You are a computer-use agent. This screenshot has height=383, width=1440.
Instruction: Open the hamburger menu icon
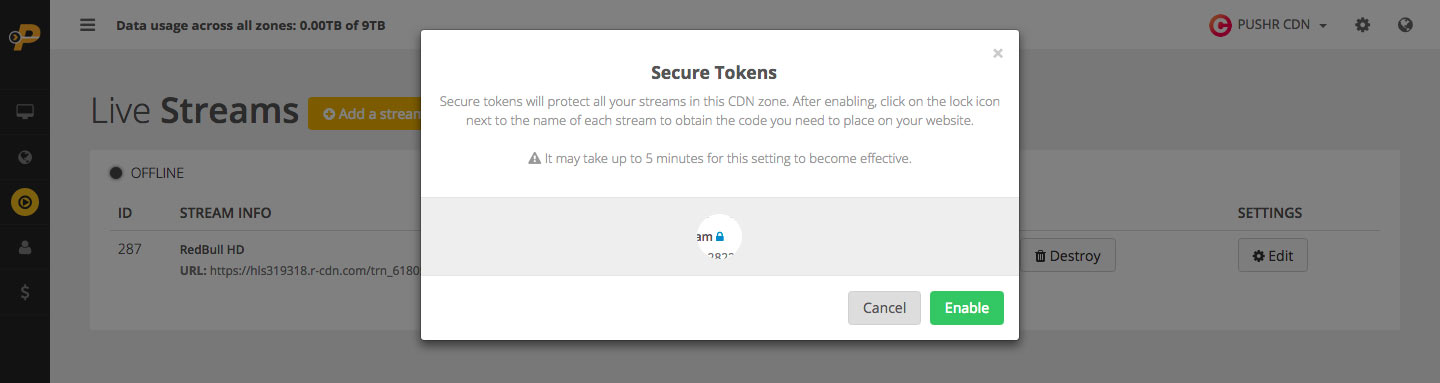tap(88, 25)
